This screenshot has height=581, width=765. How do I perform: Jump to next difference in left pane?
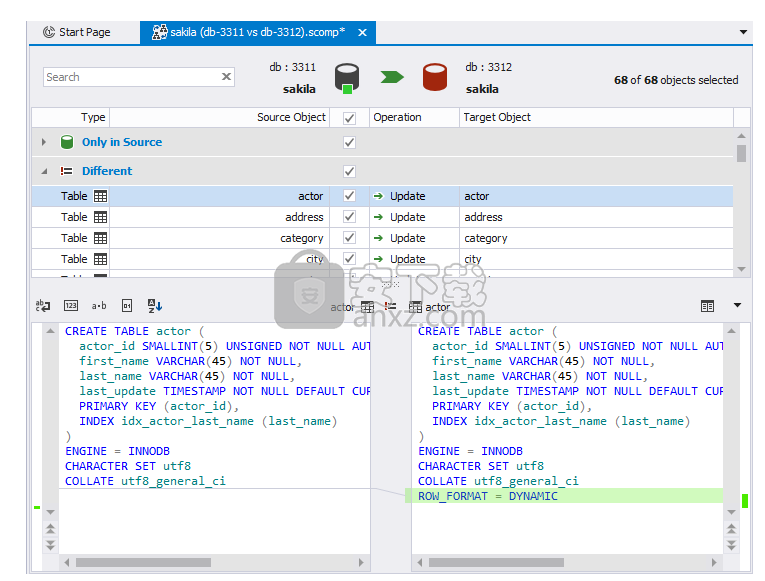point(50,545)
